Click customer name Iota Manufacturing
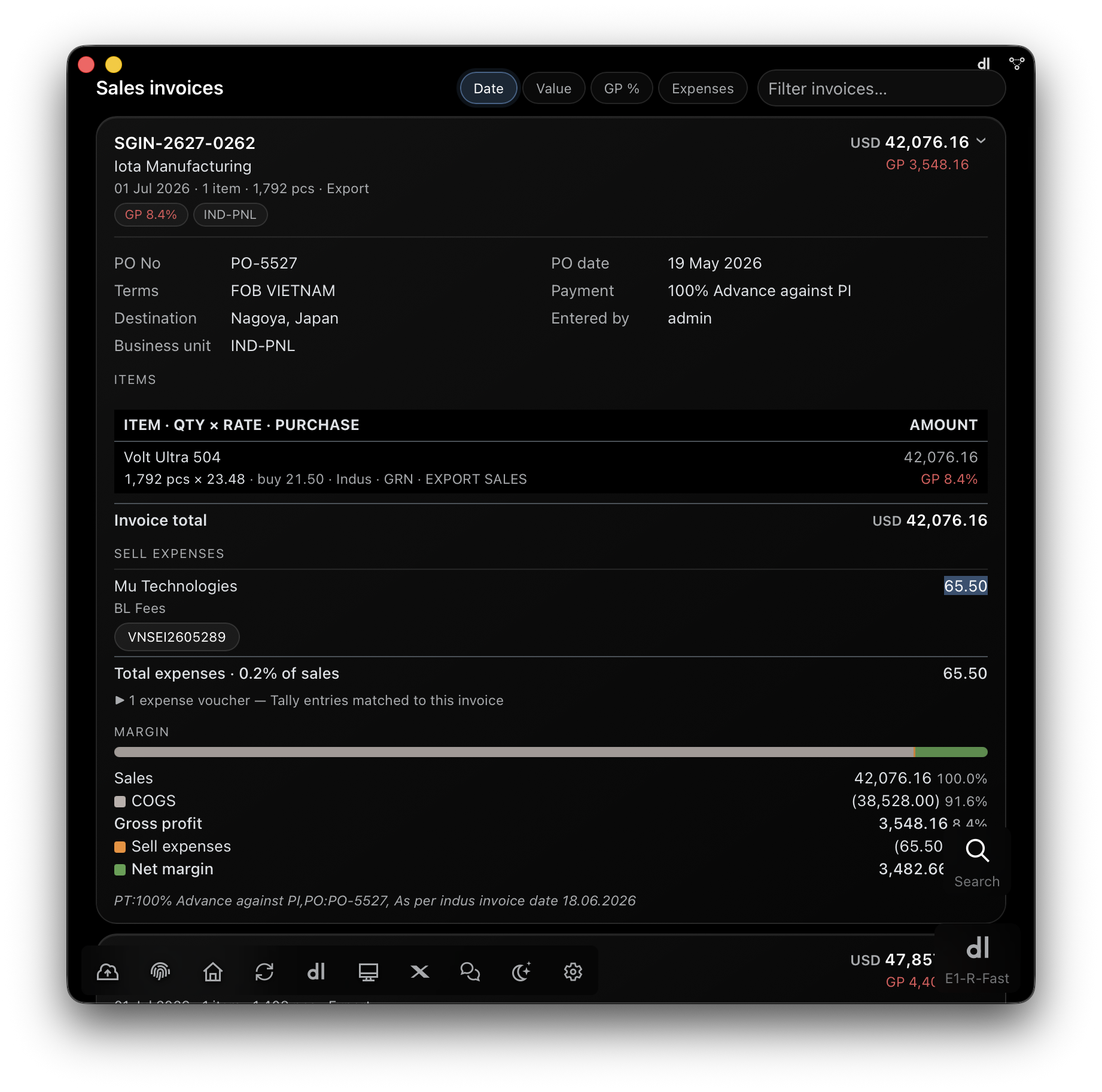 coord(182,166)
